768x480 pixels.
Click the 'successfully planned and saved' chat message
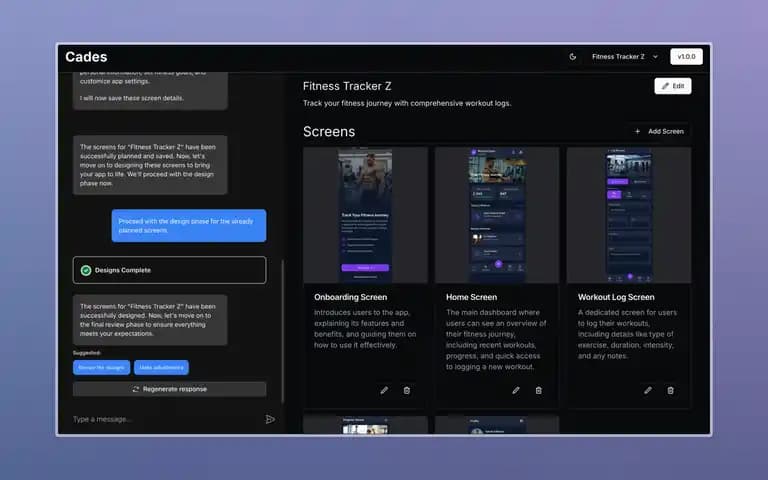[x=150, y=165]
